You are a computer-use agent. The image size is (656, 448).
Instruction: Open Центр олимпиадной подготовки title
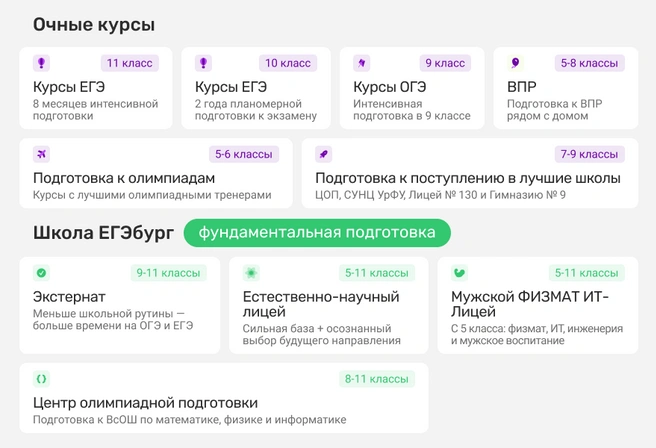tap(146, 403)
